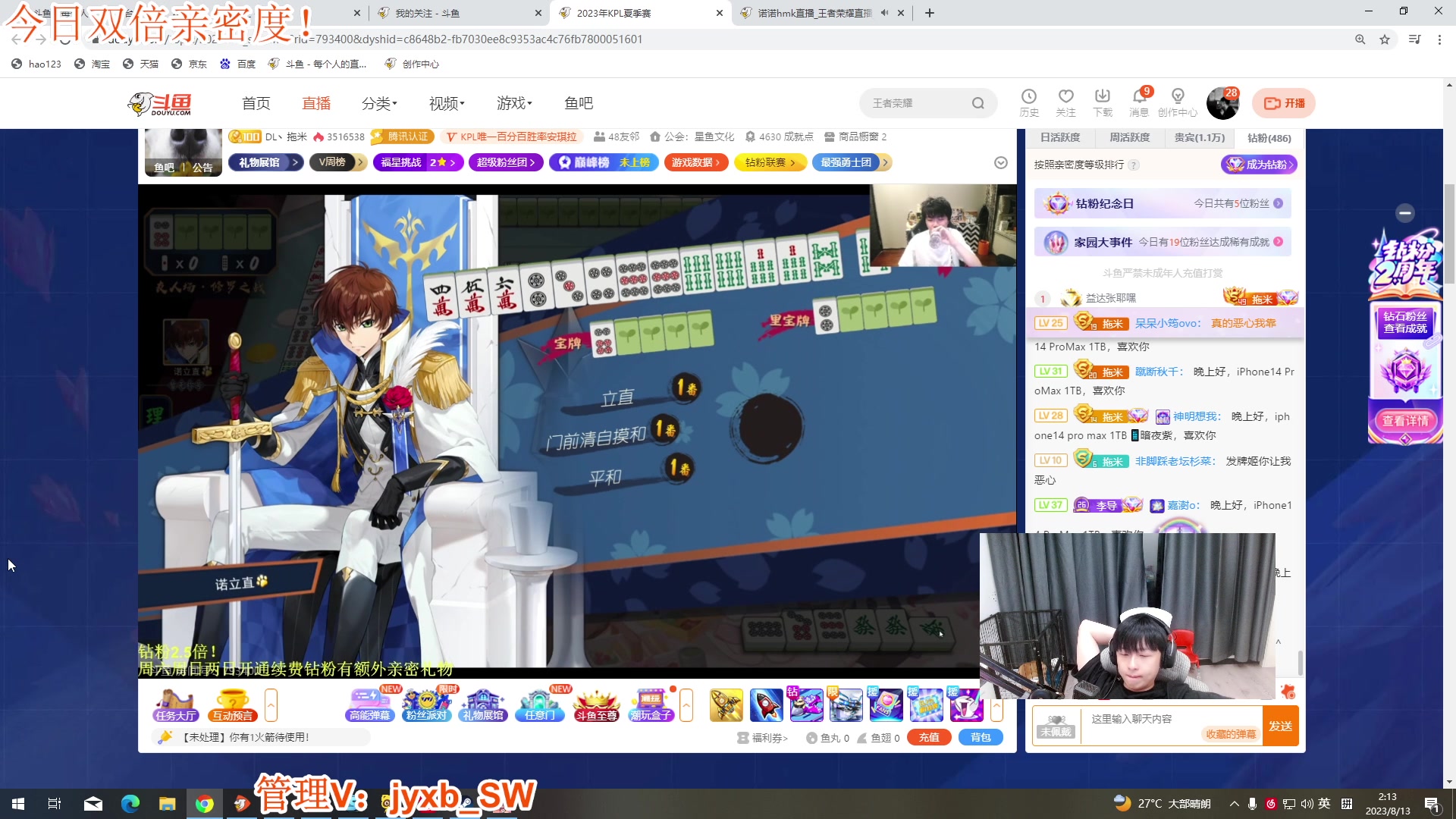The image size is (1456, 819).
Task: Open followed channels (关注) heart icon
Action: tap(1066, 102)
